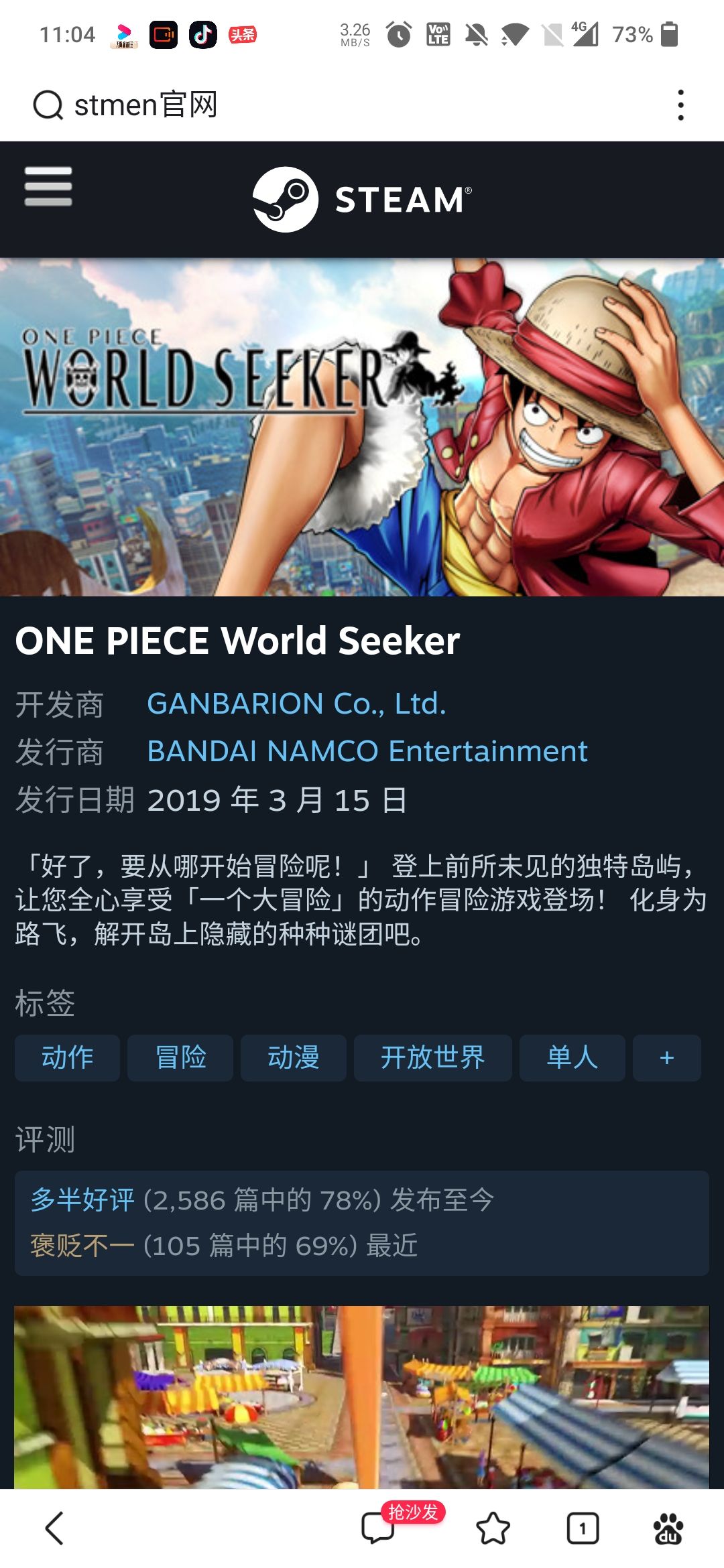Open the Baidu paw home icon
724x1568 pixels.
[668, 1528]
